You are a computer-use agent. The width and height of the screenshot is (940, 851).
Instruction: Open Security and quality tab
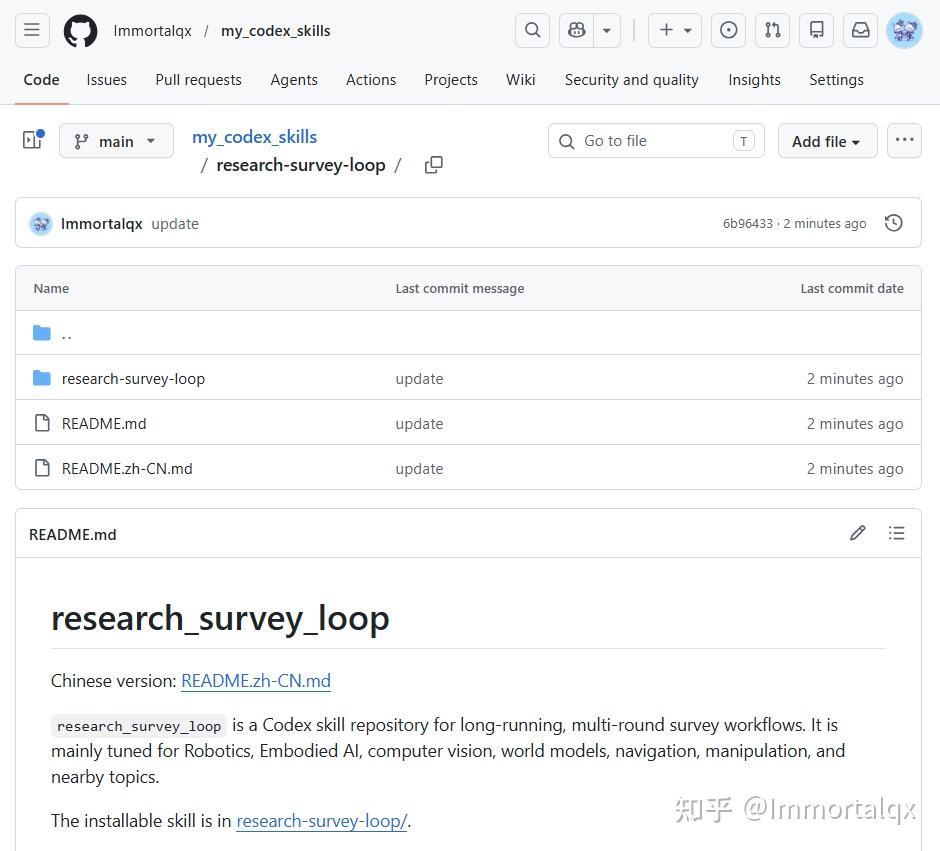pos(632,80)
